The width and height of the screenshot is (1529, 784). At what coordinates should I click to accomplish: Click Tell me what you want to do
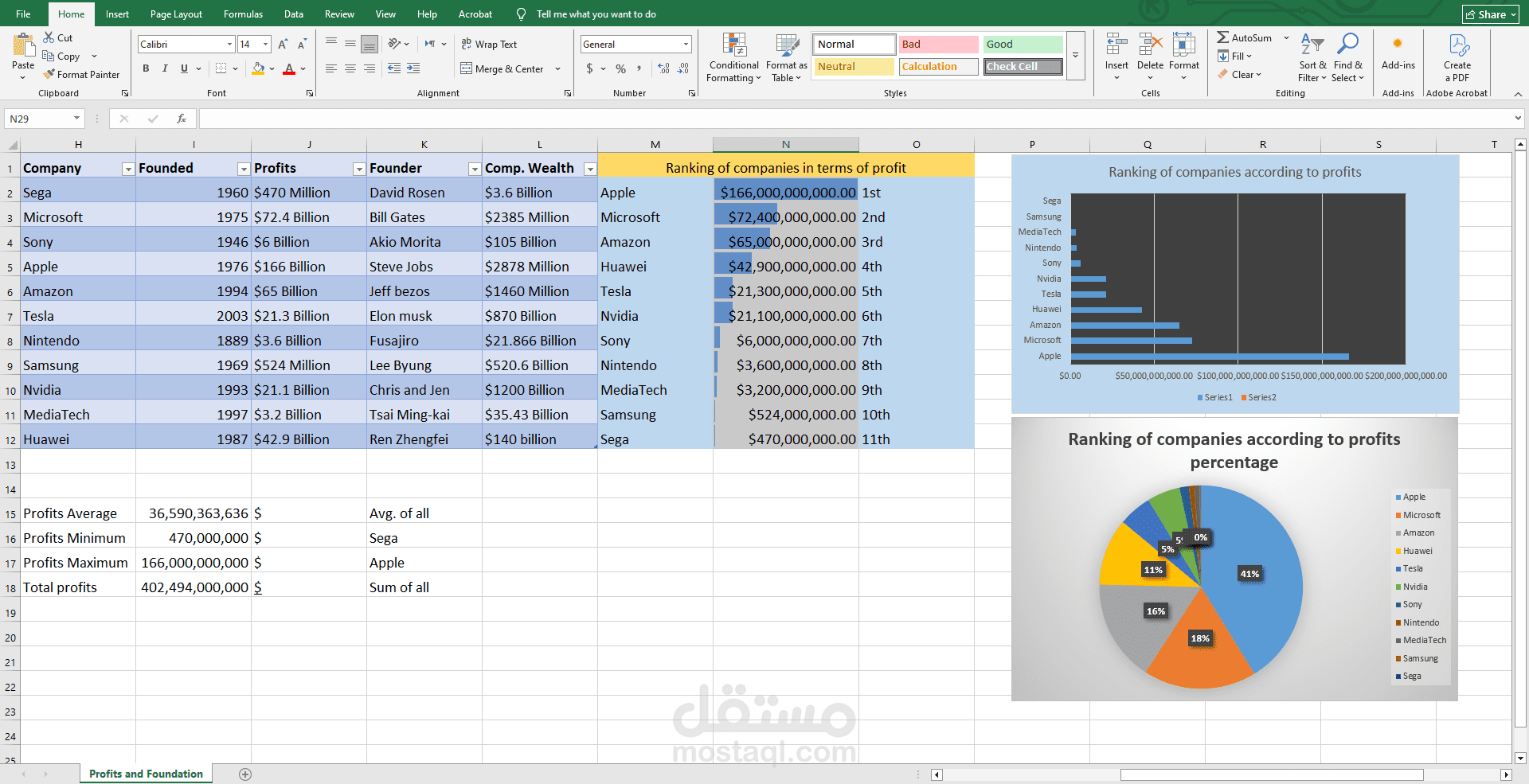(x=596, y=14)
